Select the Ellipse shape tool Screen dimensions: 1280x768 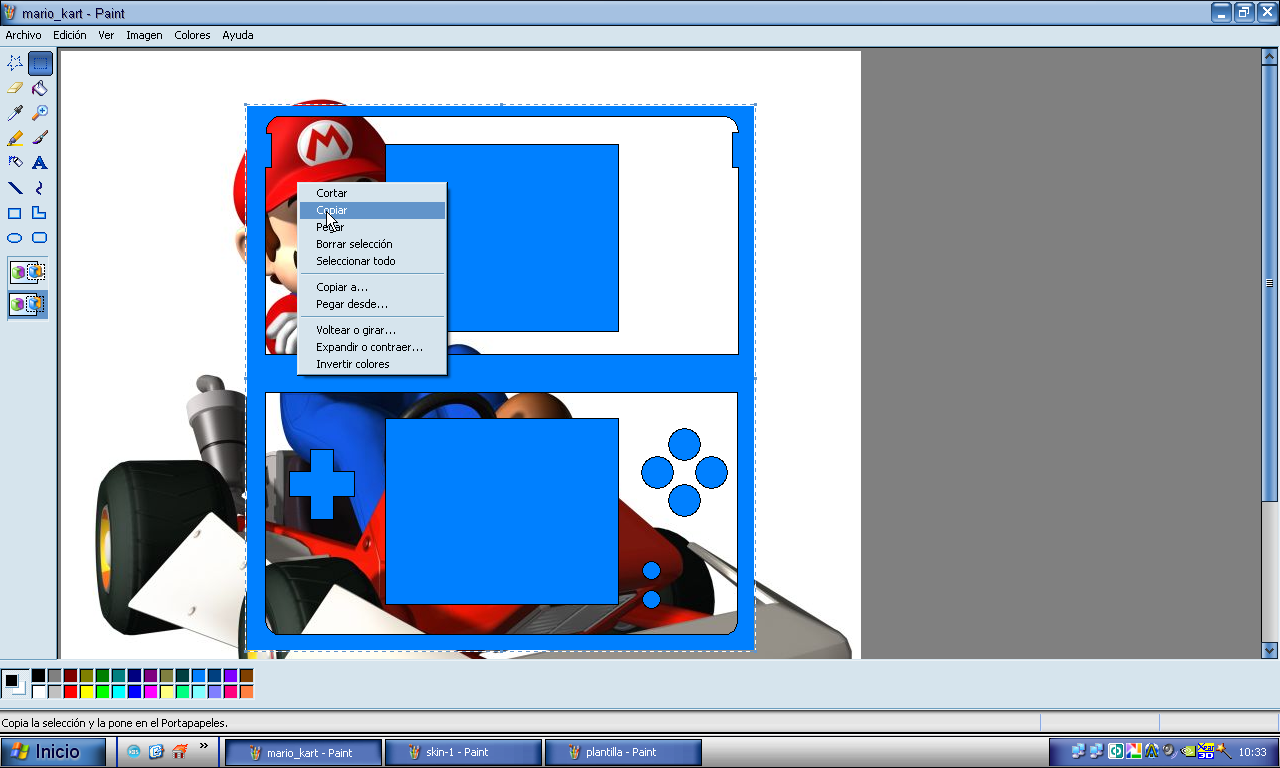[x=15, y=238]
